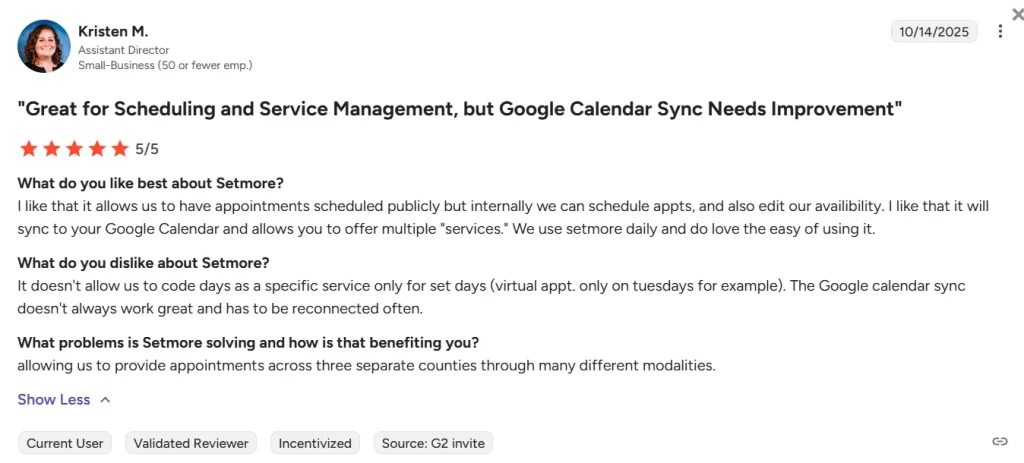Click the Source: G2 invite tag
The height and width of the screenshot is (463, 1024).
click(433, 443)
